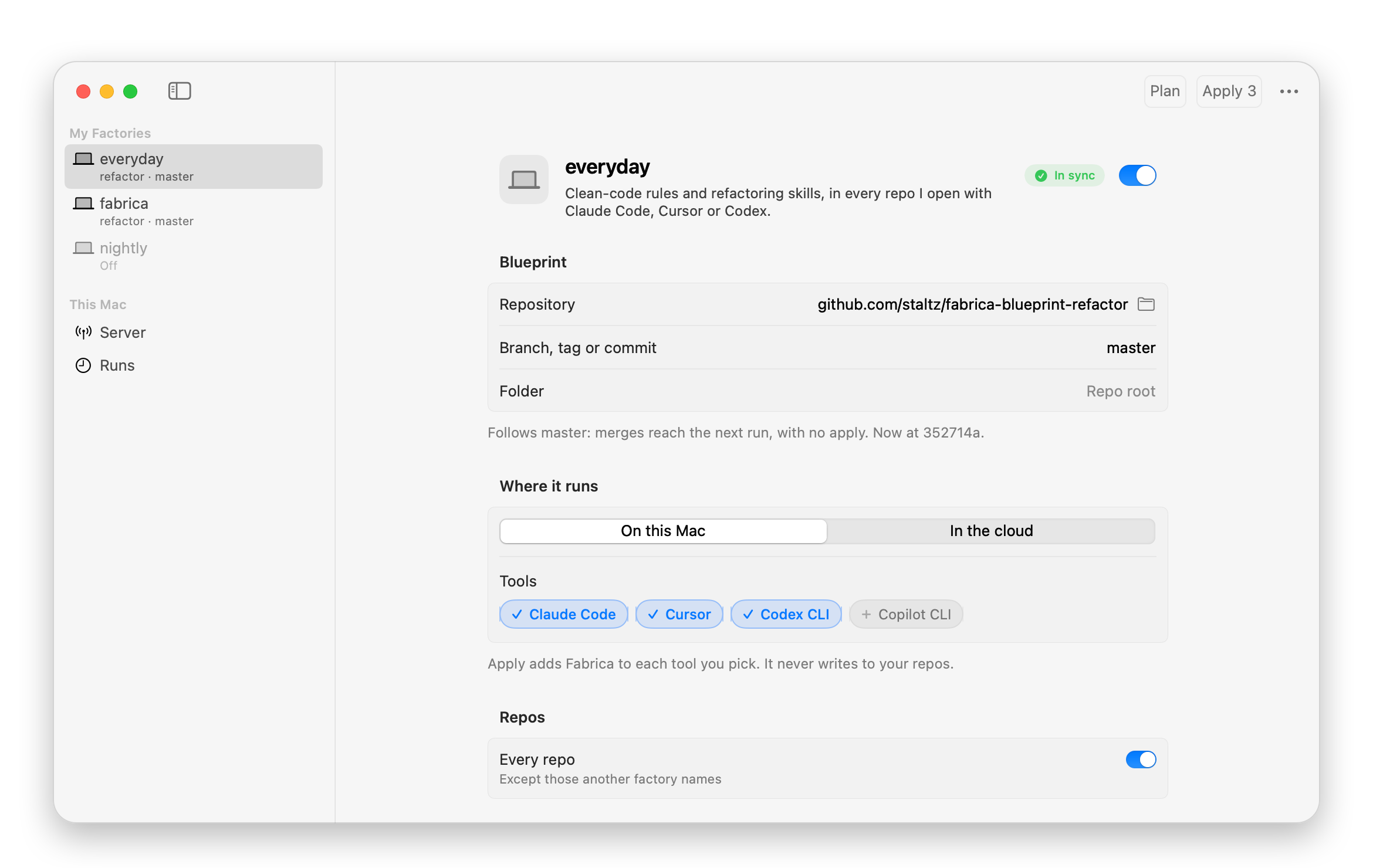This screenshot has width=1373, height=868.
Task: Deselect the Claude Code tool chip
Action: (x=563, y=614)
